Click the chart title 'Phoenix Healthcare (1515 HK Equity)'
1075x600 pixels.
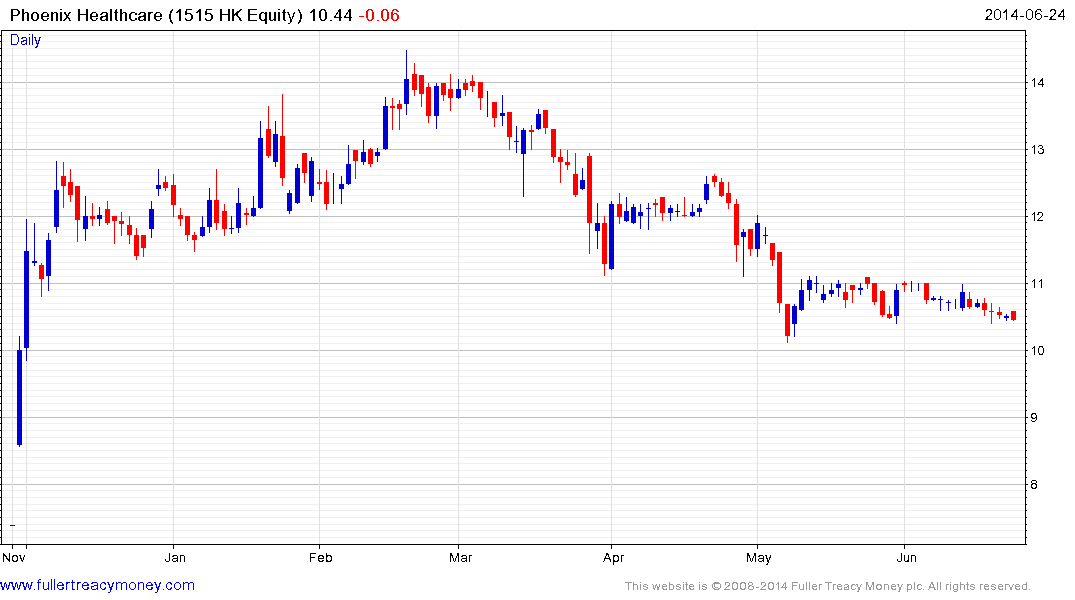(156, 15)
